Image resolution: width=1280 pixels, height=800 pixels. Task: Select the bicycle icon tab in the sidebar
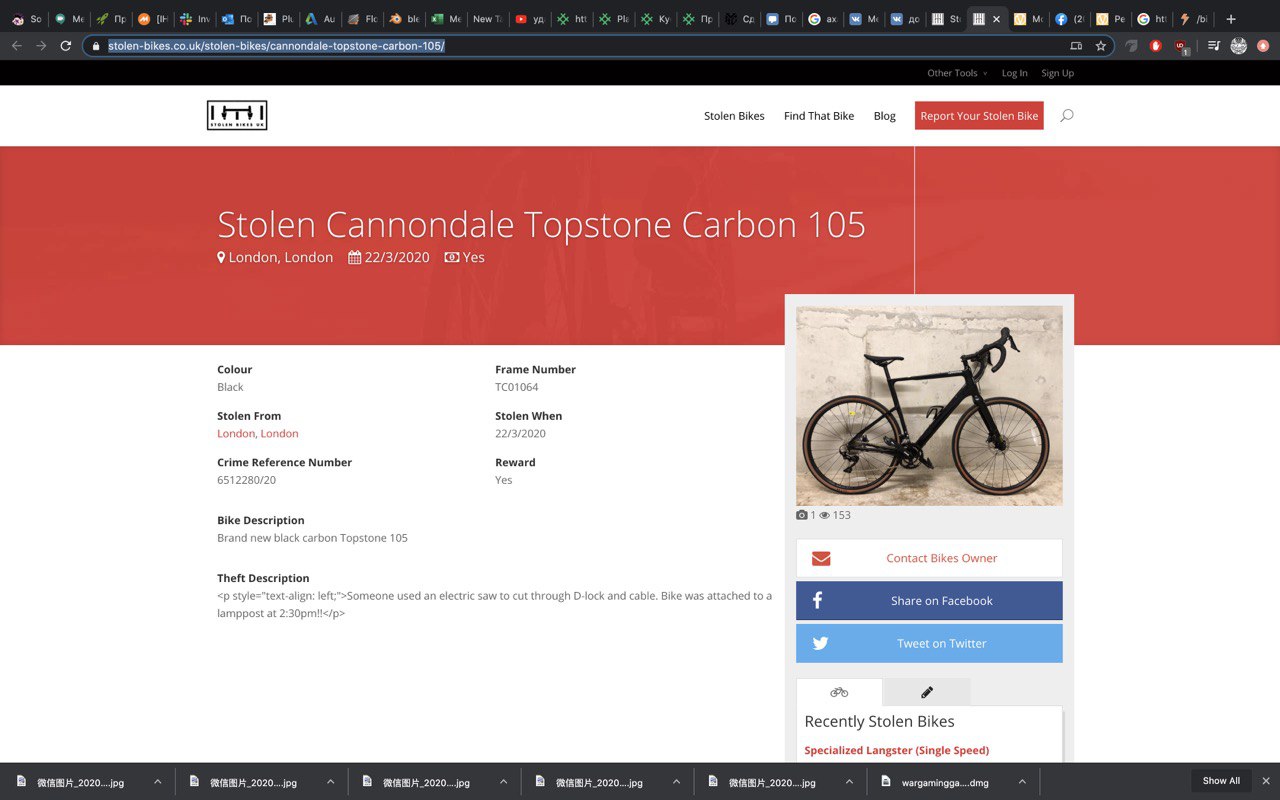click(x=839, y=692)
